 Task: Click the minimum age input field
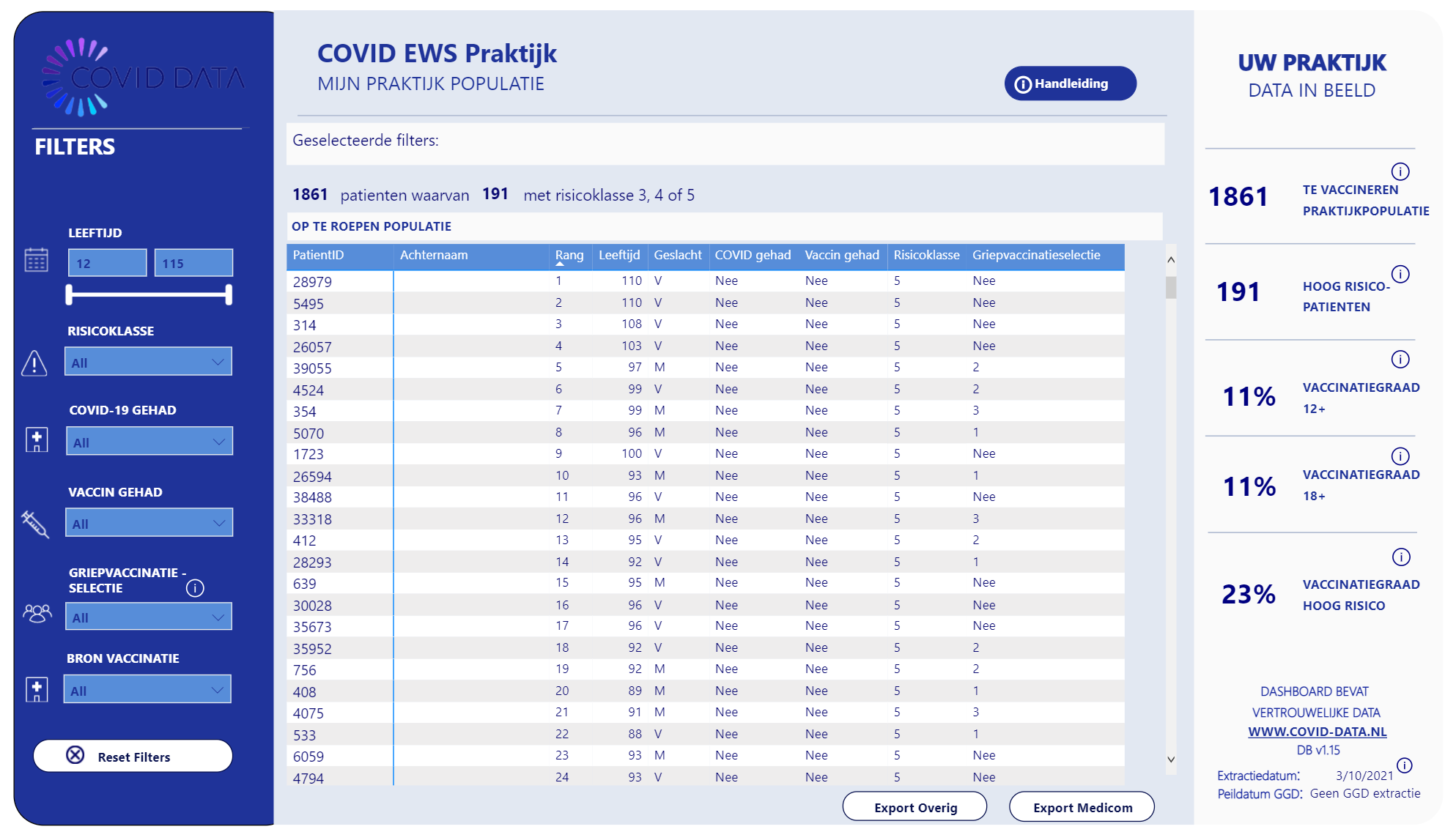point(107,263)
